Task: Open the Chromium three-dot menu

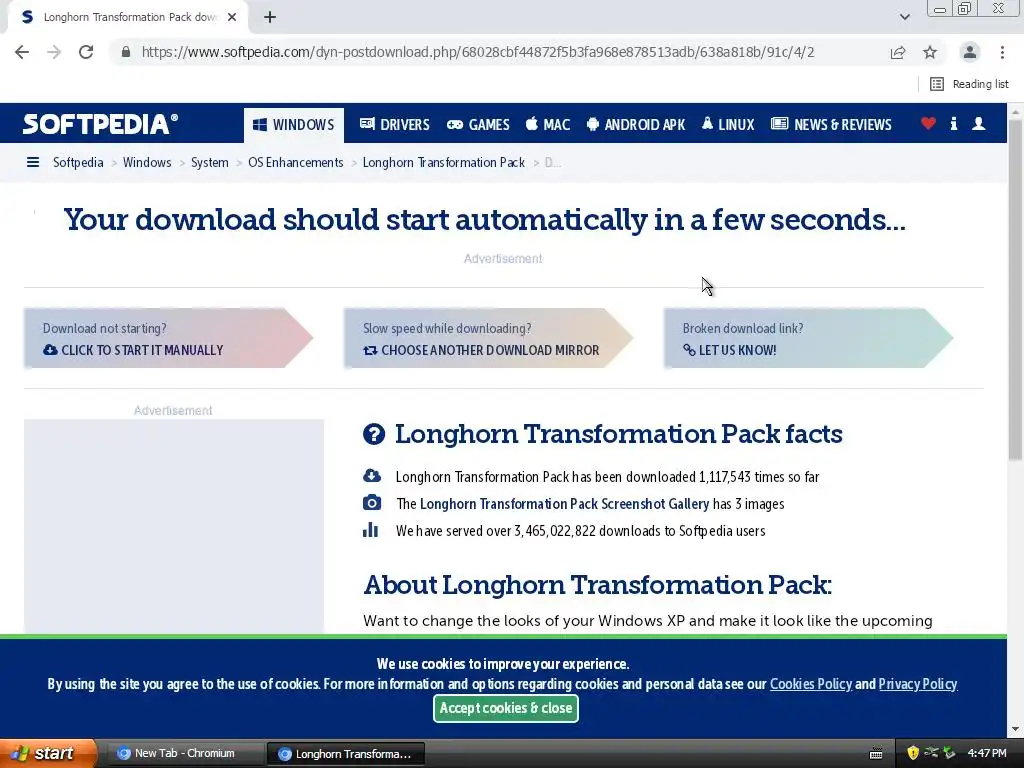Action: [1002, 52]
